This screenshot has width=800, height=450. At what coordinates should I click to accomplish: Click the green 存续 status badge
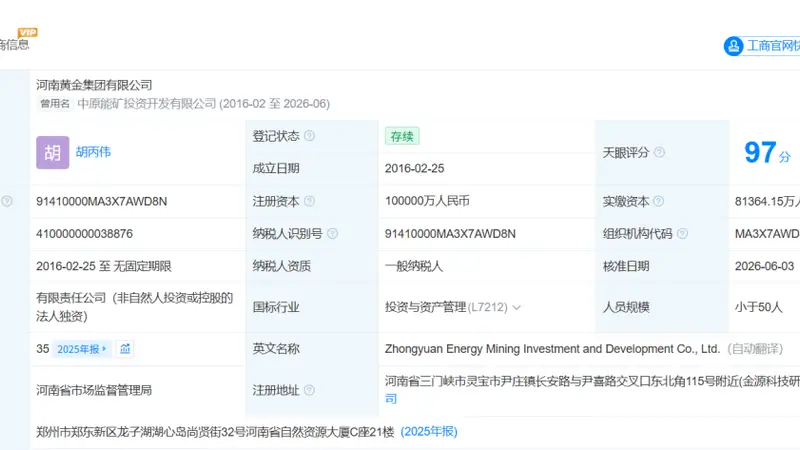pyautogui.click(x=402, y=136)
